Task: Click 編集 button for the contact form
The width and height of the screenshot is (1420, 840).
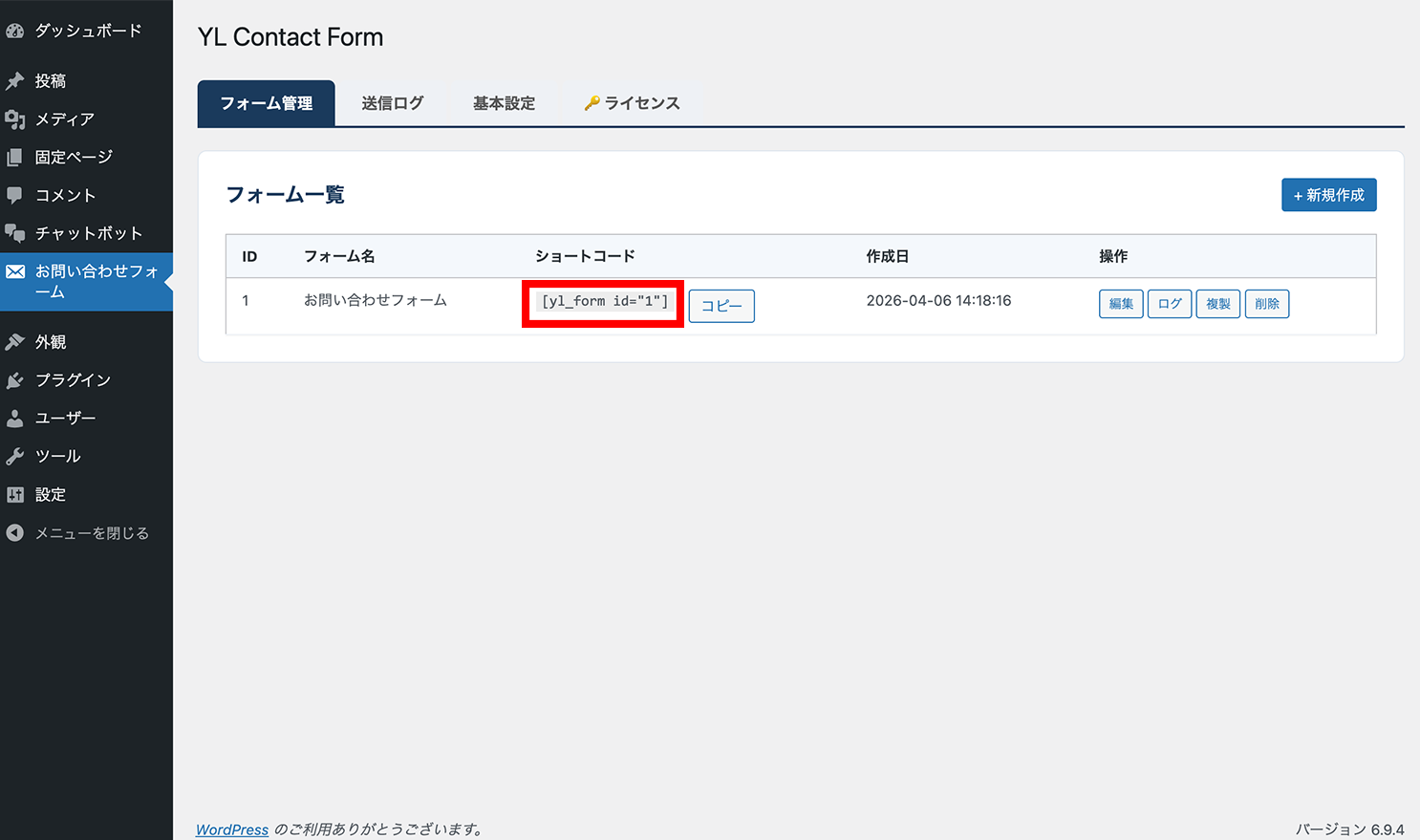Action: (x=1121, y=304)
